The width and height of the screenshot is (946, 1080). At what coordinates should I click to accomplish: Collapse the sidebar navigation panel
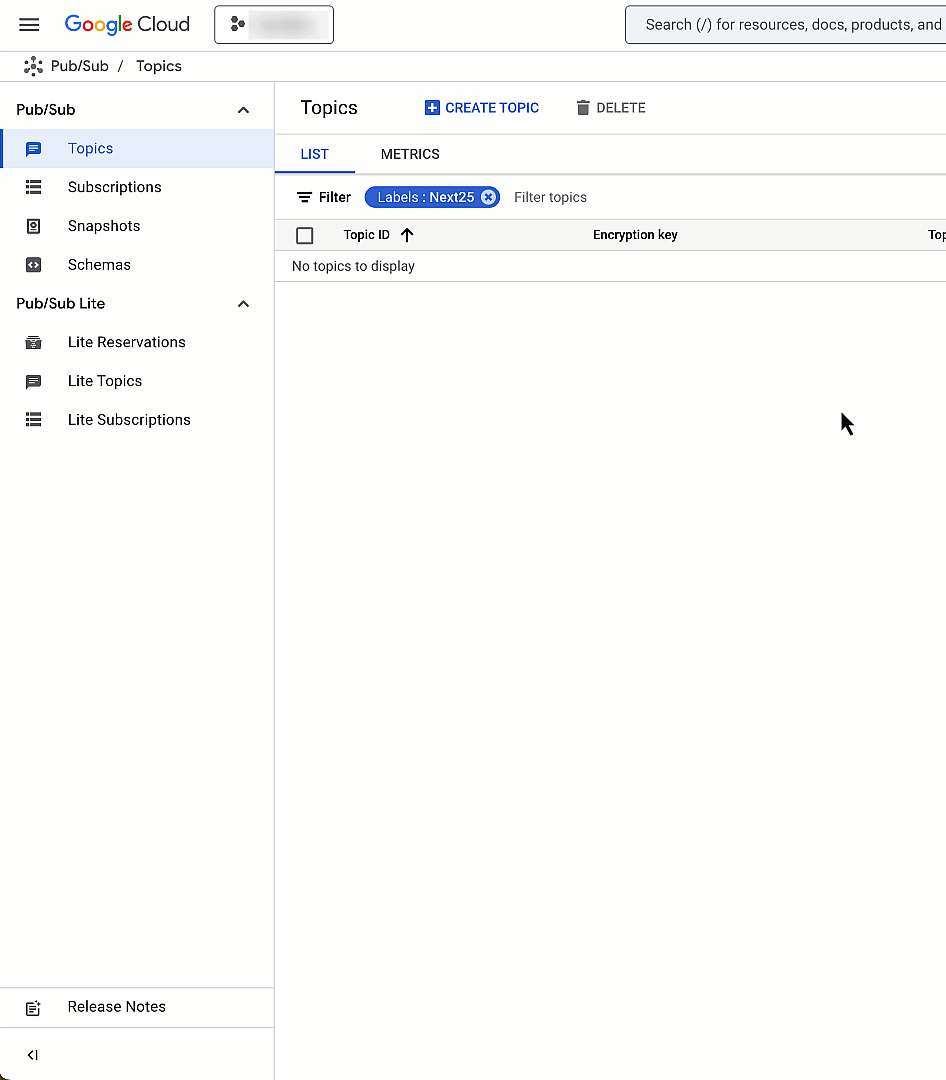[x=33, y=1055]
